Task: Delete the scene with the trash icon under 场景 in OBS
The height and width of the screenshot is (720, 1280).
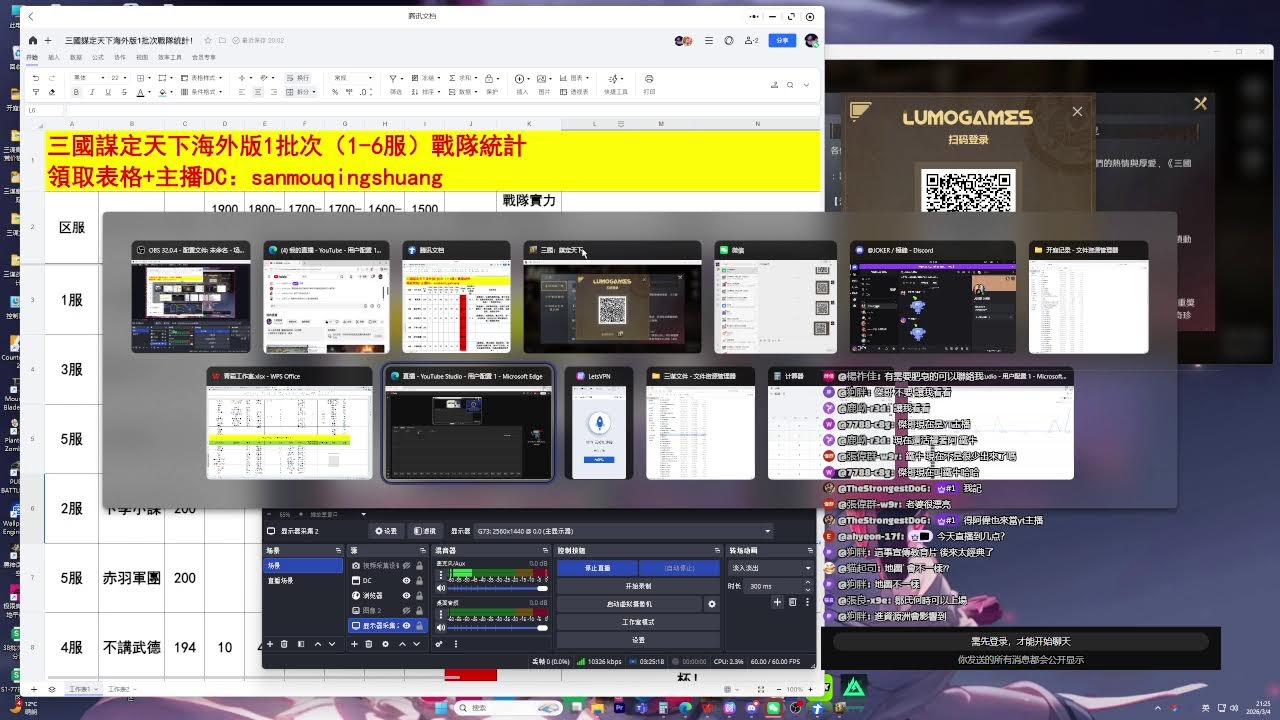Action: (284, 644)
